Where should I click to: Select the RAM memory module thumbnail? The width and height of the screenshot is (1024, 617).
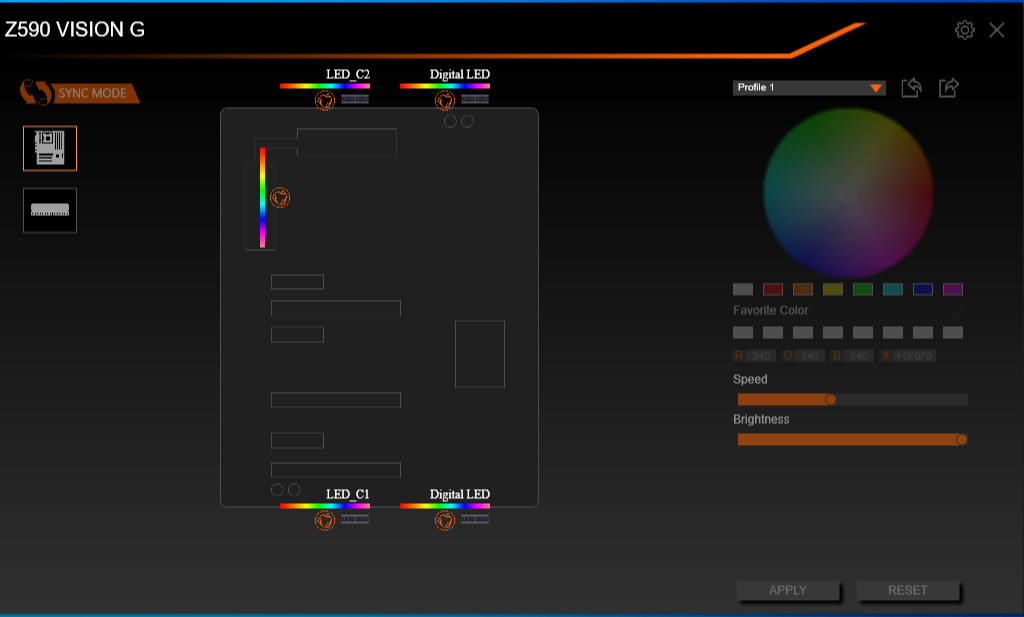(50, 210)
